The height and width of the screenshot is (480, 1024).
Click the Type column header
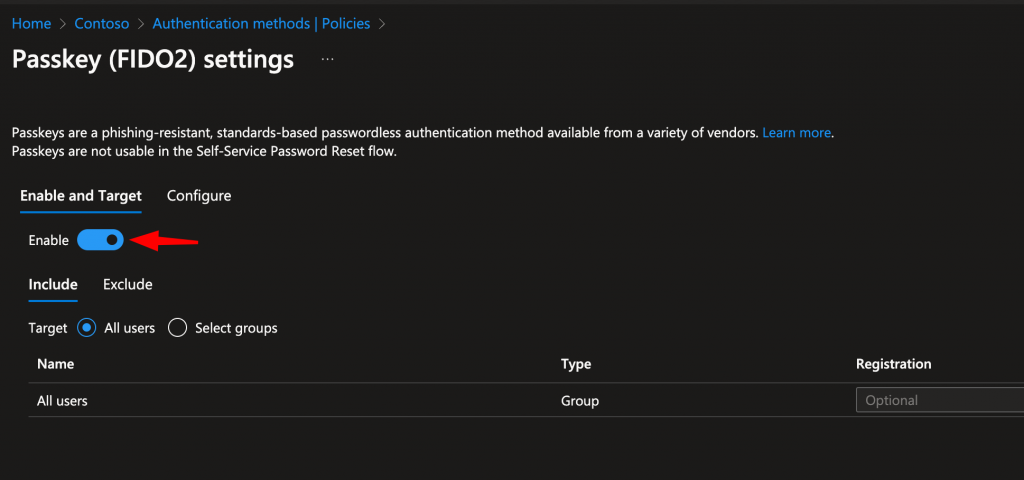click(x=576, y=364)
